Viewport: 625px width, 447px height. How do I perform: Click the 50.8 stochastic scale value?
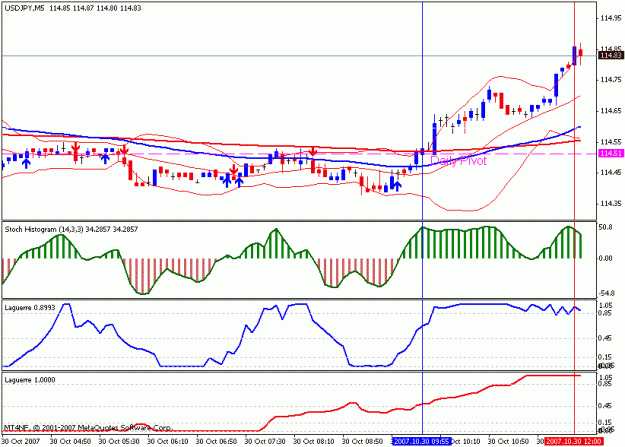point(605,227)
